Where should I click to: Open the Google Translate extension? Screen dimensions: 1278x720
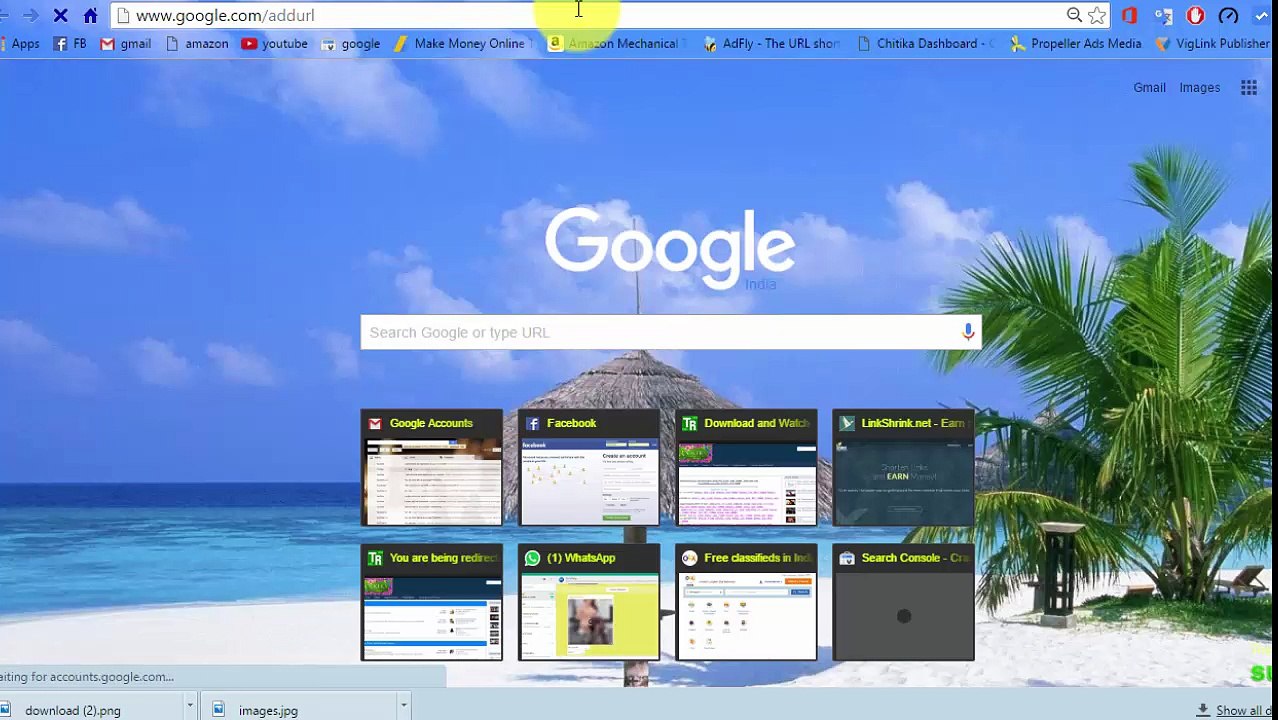(x=1163, y=15)
